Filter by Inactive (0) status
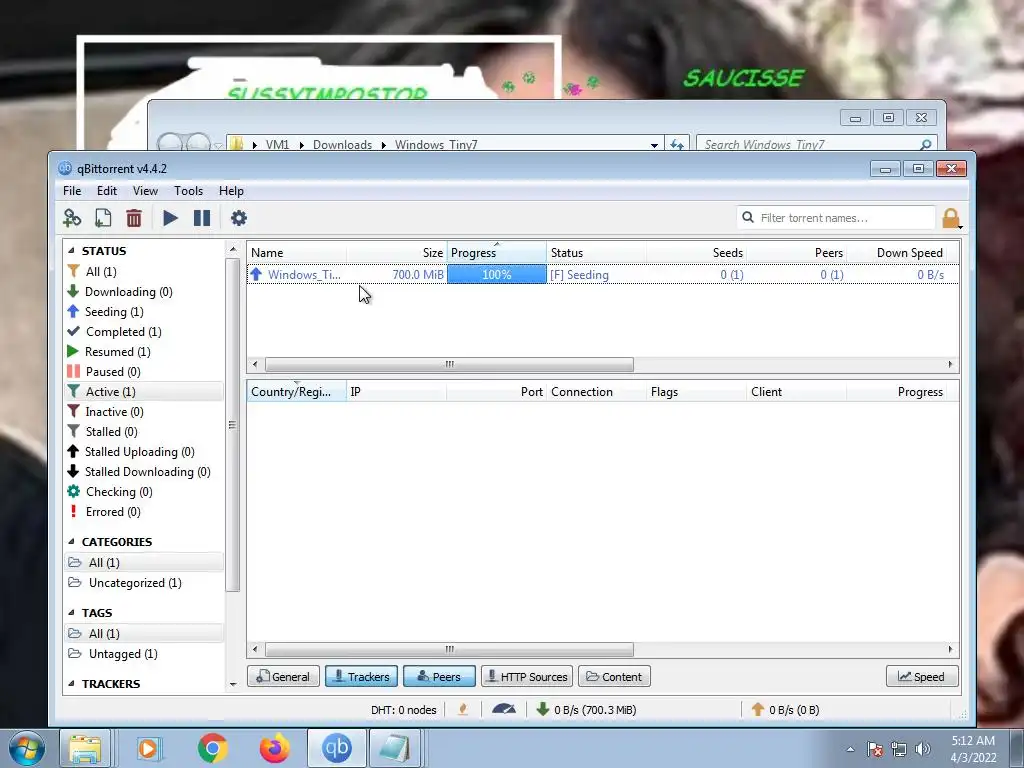The image size is (1024, 768). point(144,411)
